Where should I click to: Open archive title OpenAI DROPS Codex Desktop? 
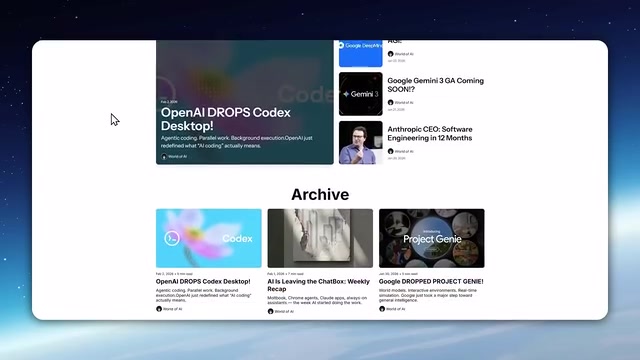[x=203, y=281]
